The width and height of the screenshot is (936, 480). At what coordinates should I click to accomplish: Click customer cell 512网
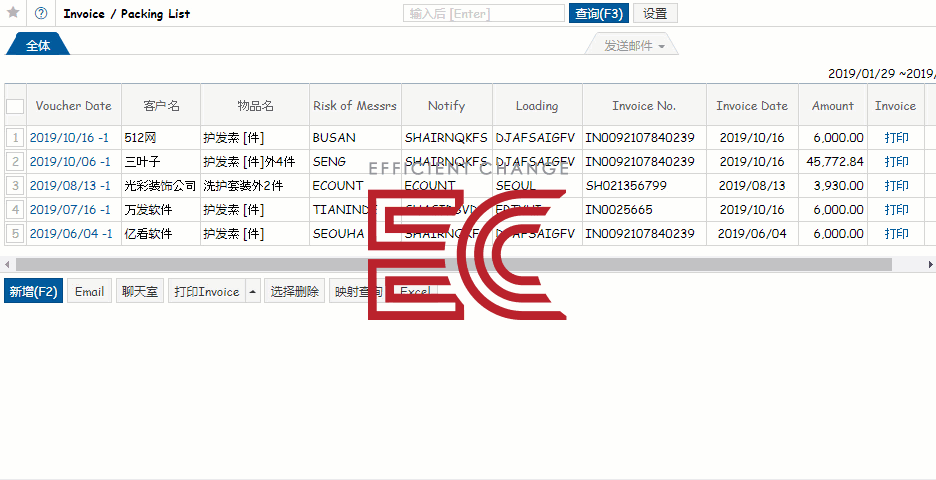click(x=161, y=138)
